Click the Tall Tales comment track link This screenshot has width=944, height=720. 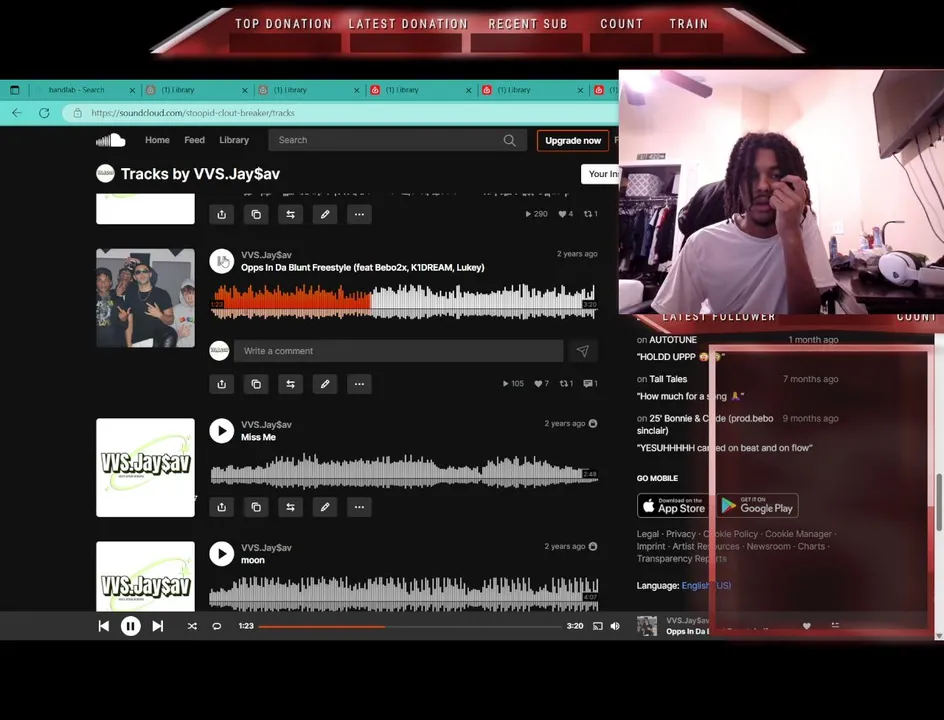668,379
